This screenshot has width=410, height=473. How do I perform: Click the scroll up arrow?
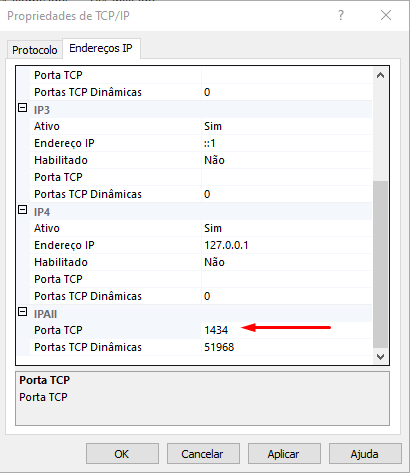(x=380, y=75)
